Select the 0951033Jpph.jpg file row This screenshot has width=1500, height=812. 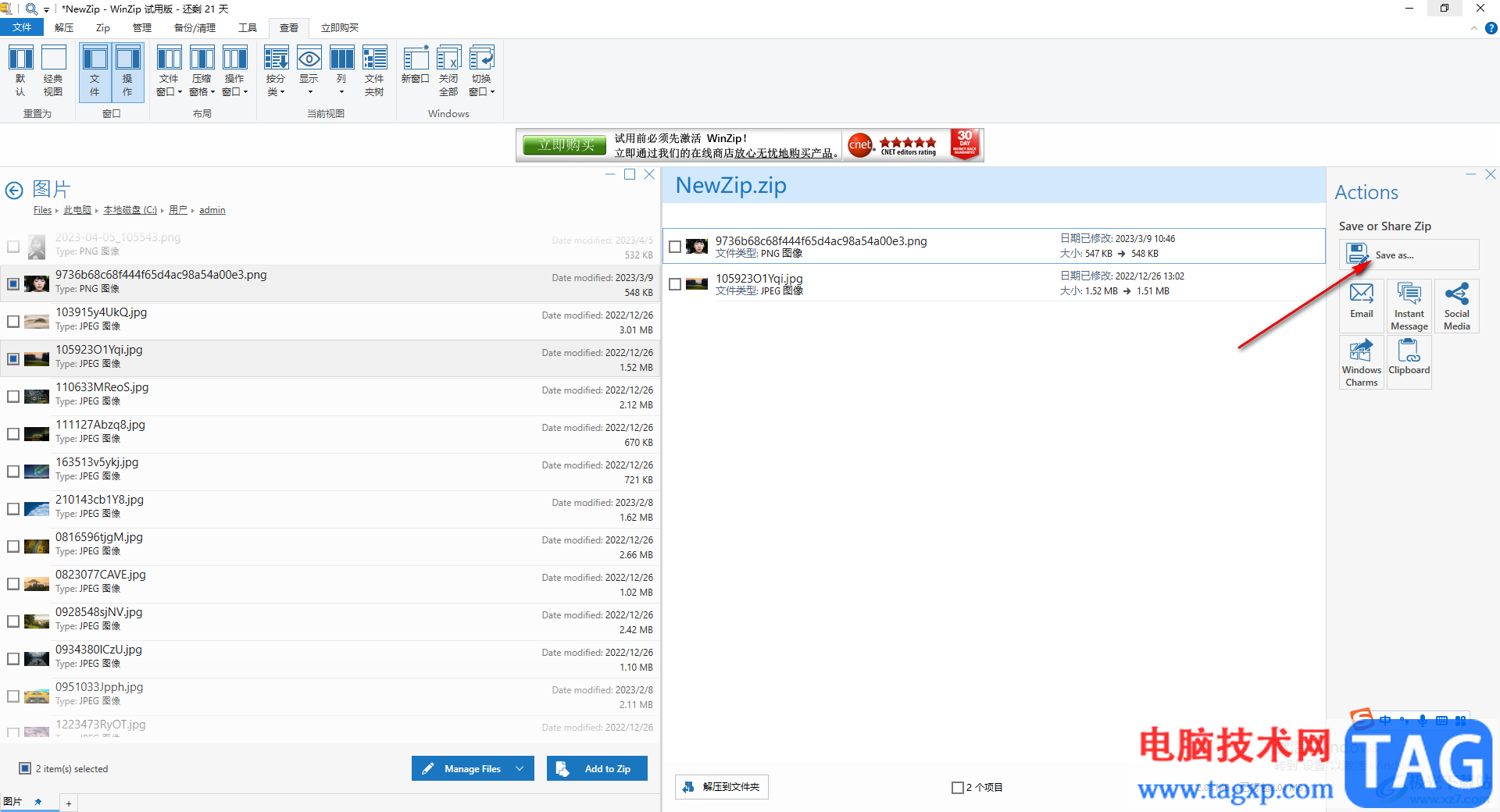click(330, 696)
